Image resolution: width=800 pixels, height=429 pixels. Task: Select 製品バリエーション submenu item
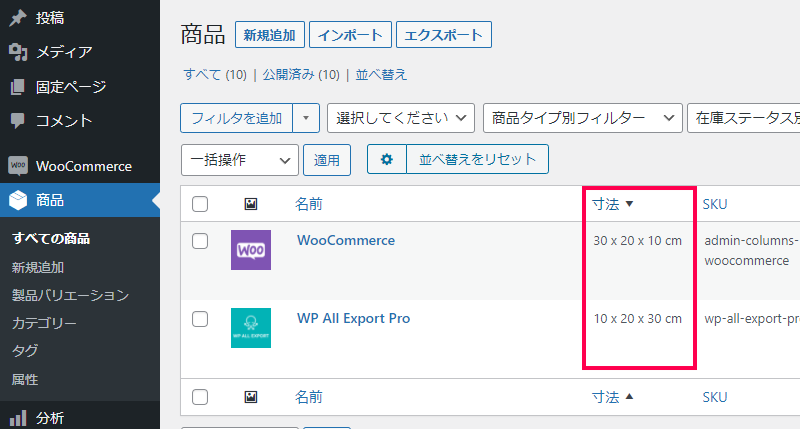70,295
